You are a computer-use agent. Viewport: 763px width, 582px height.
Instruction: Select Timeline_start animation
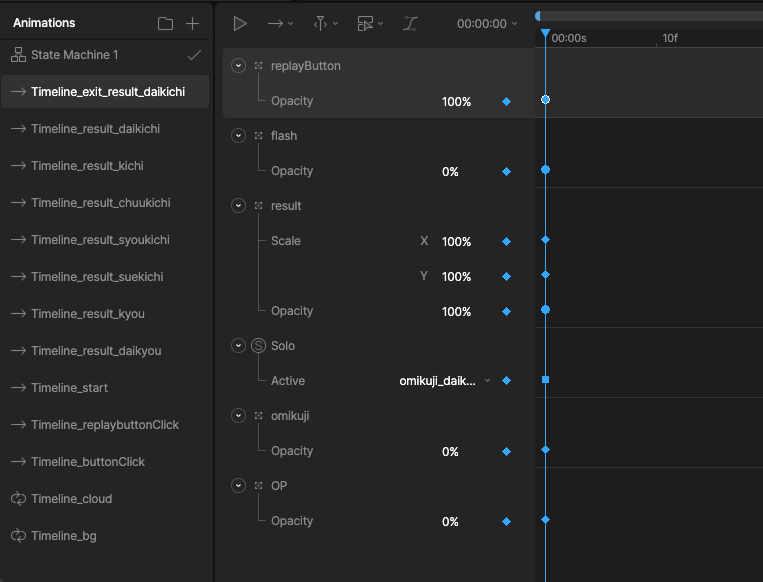(105, 387)
